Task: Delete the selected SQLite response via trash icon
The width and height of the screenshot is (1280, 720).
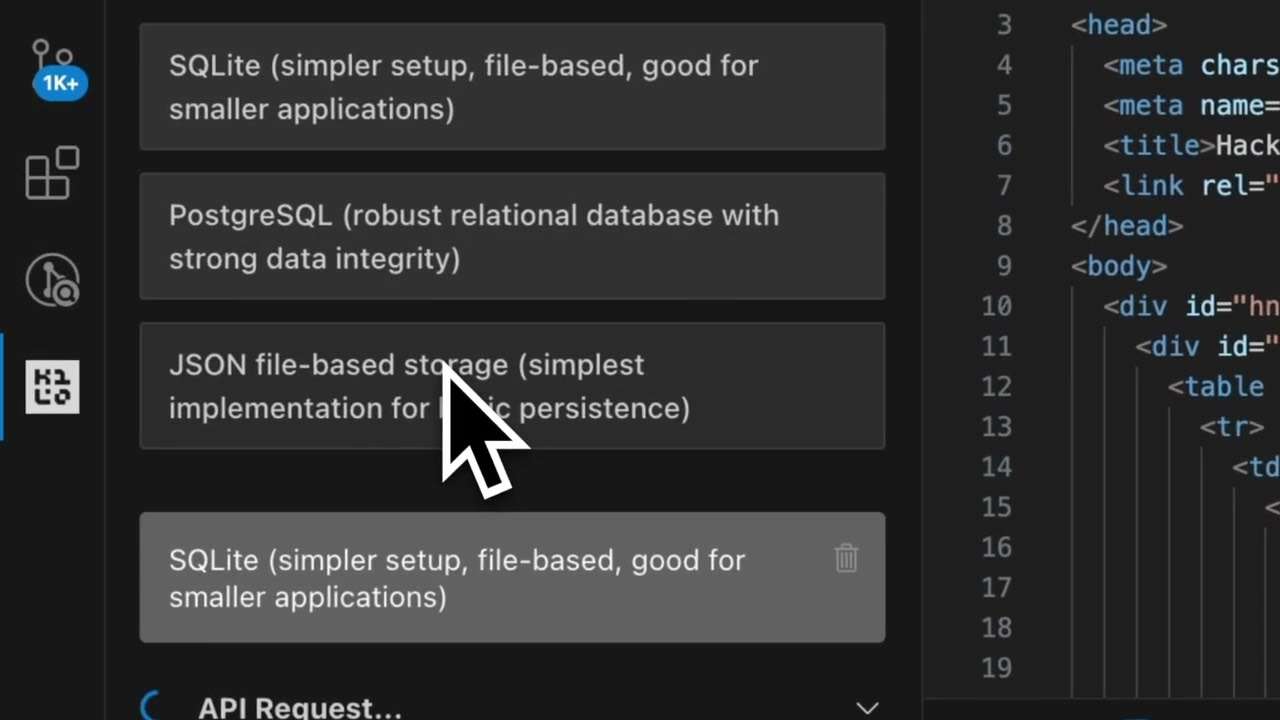Action: pos(846,559)
